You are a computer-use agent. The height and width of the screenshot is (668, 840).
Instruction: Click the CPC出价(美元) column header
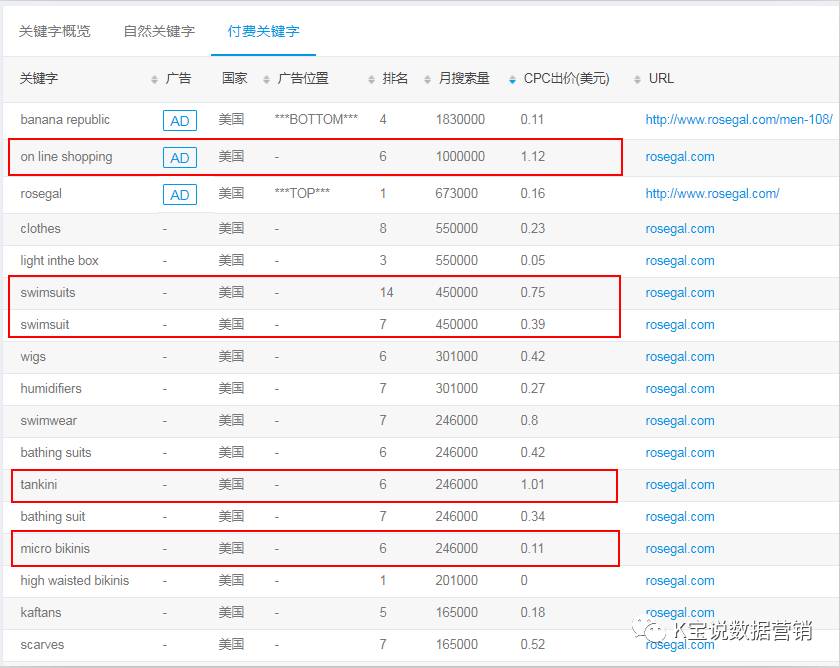(x=567, y=79)
